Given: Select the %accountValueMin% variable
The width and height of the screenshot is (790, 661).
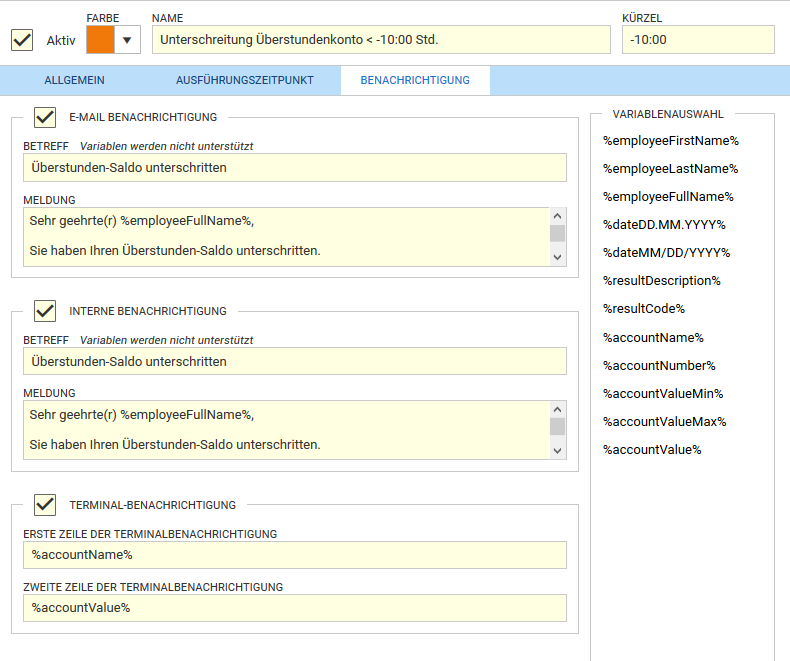Looking at the screenshot, I should click(x=663, y=393).
